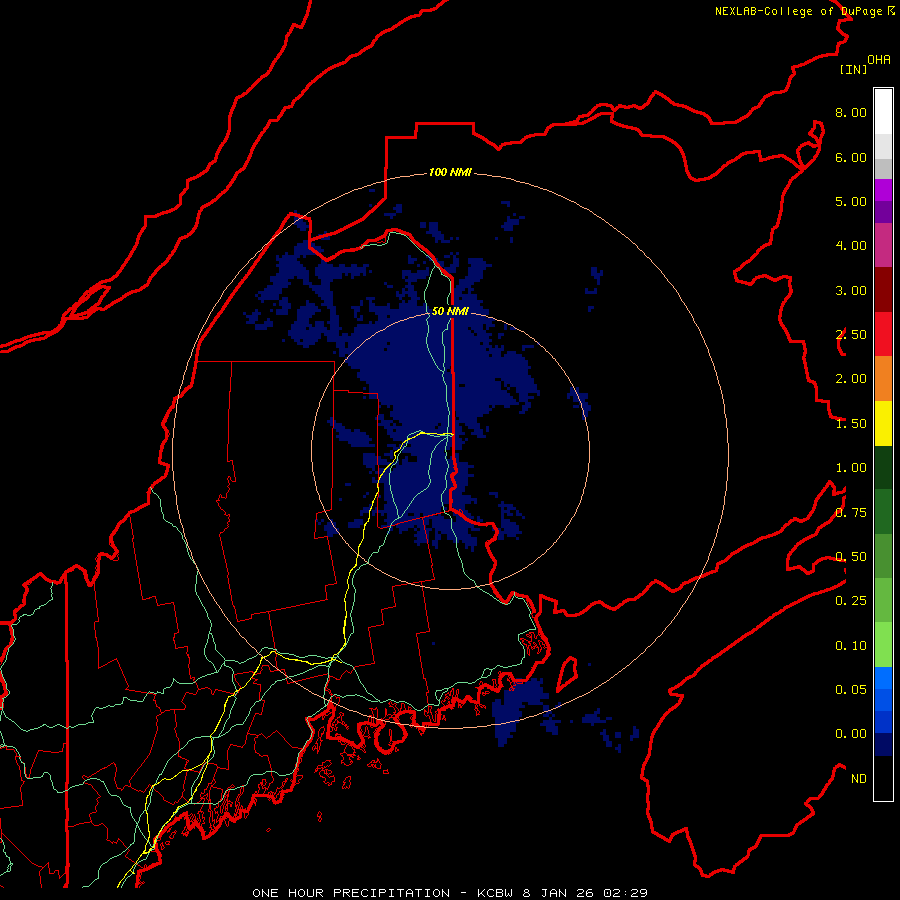Click the 0.00 legend value
900x900 pixels.
851,734
